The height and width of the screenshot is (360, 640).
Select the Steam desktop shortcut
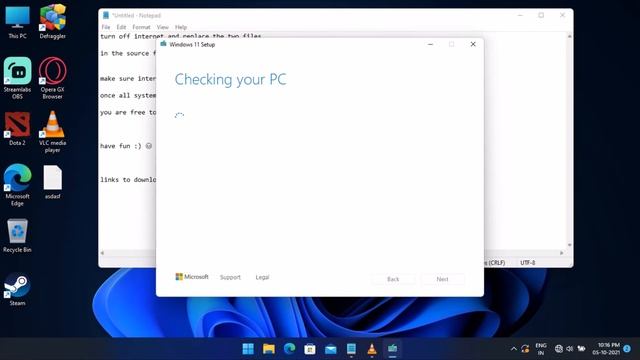(17, 289)
